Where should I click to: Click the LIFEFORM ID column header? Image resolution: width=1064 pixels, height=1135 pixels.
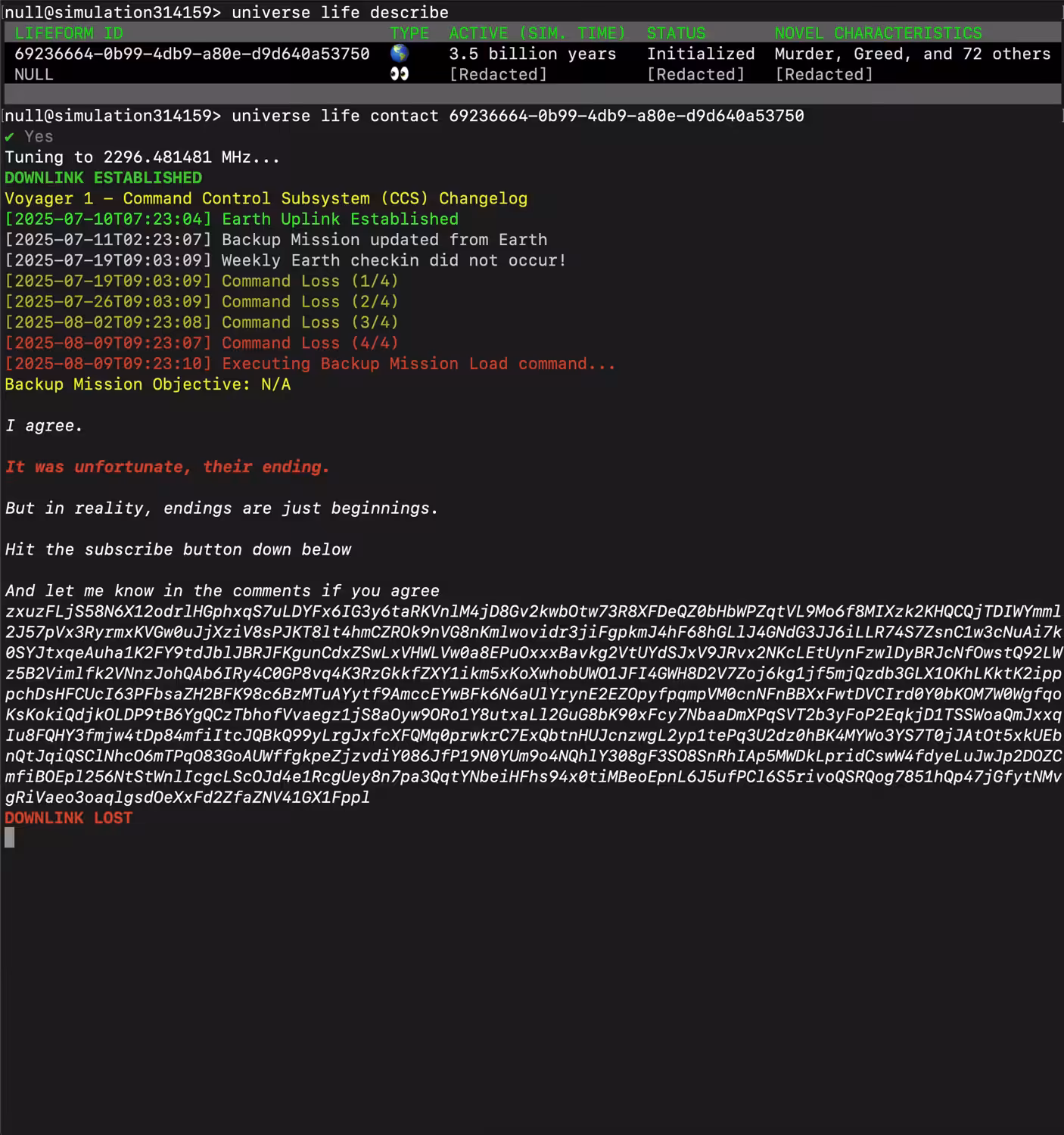[69, 33]
